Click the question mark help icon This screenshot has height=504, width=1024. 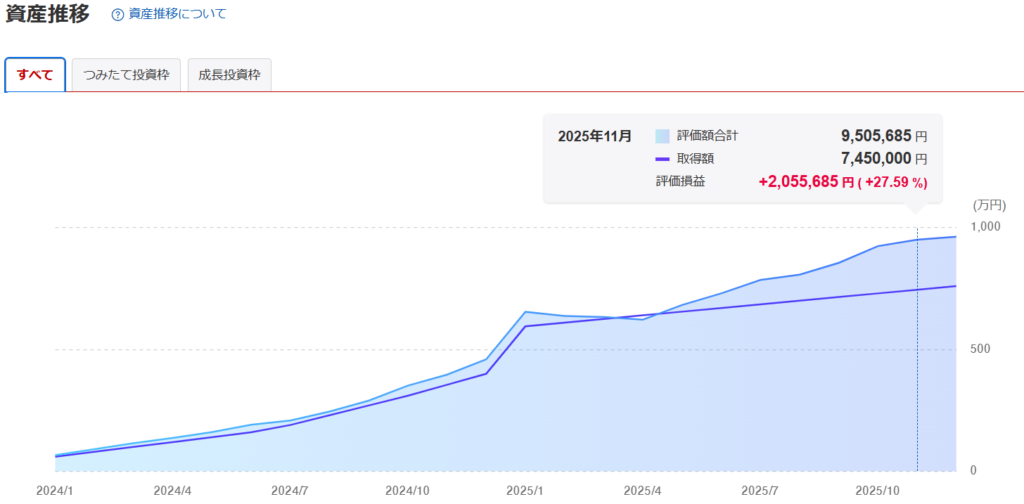pos(118,15)
